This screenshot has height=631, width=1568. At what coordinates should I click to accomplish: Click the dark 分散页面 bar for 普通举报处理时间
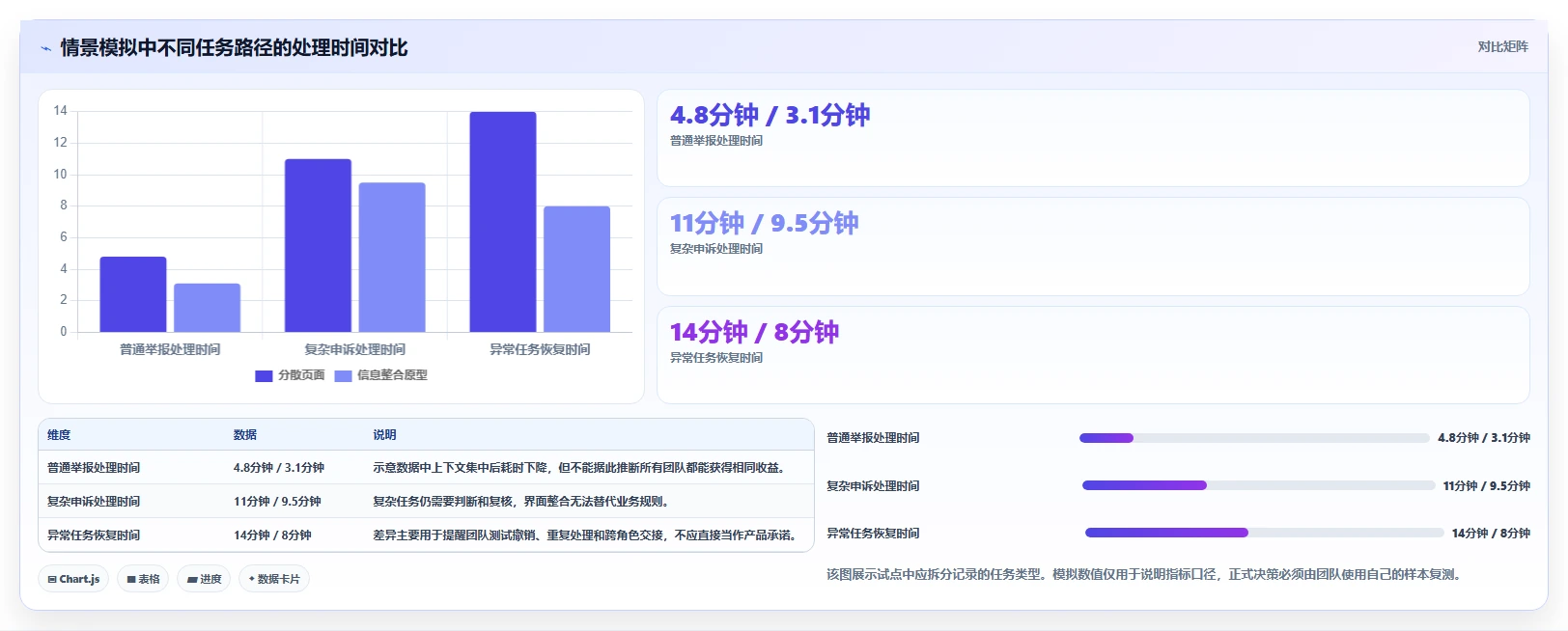tap(133, 294)
